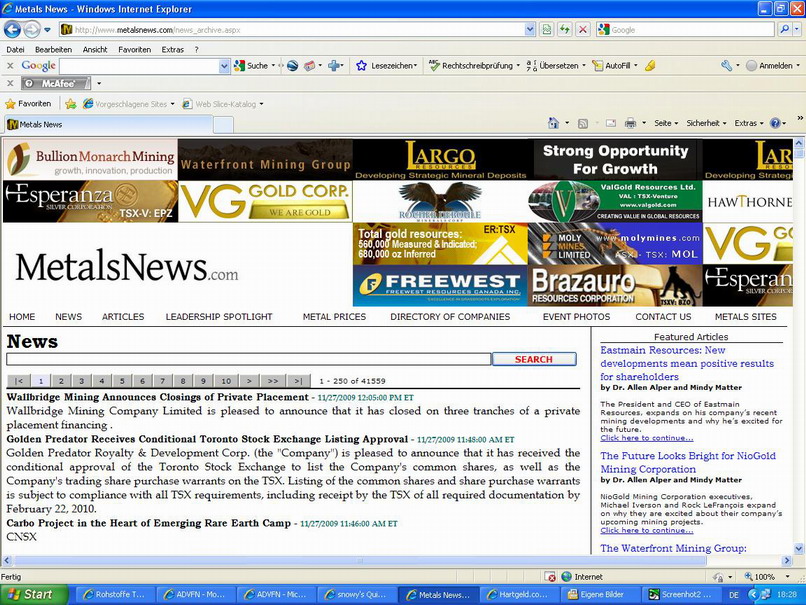Click the browser Back arrow button
Viewport: 806px width, 605px height.
(12, 30)
